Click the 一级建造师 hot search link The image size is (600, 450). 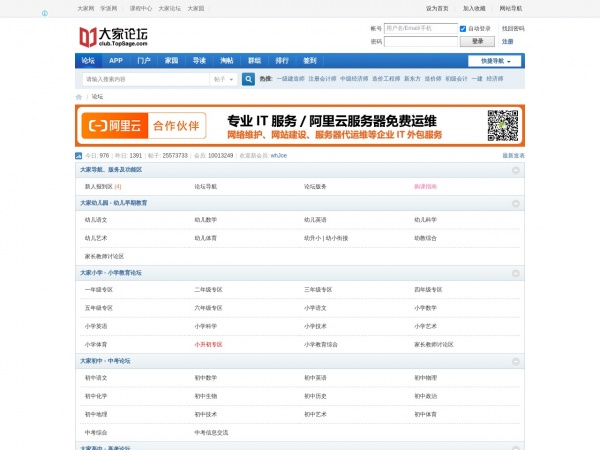click(x=290, y=79)
